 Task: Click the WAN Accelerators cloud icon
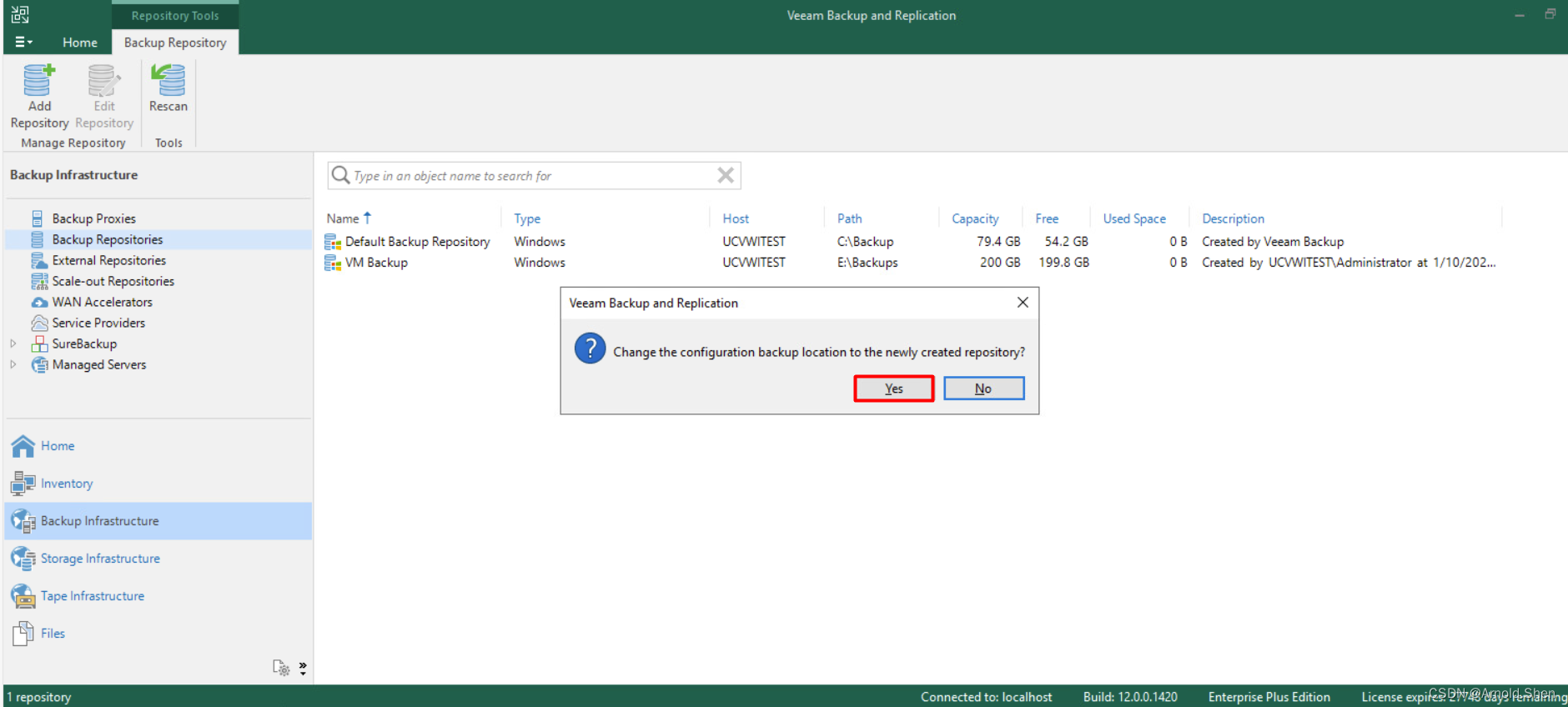coord(39,302)
